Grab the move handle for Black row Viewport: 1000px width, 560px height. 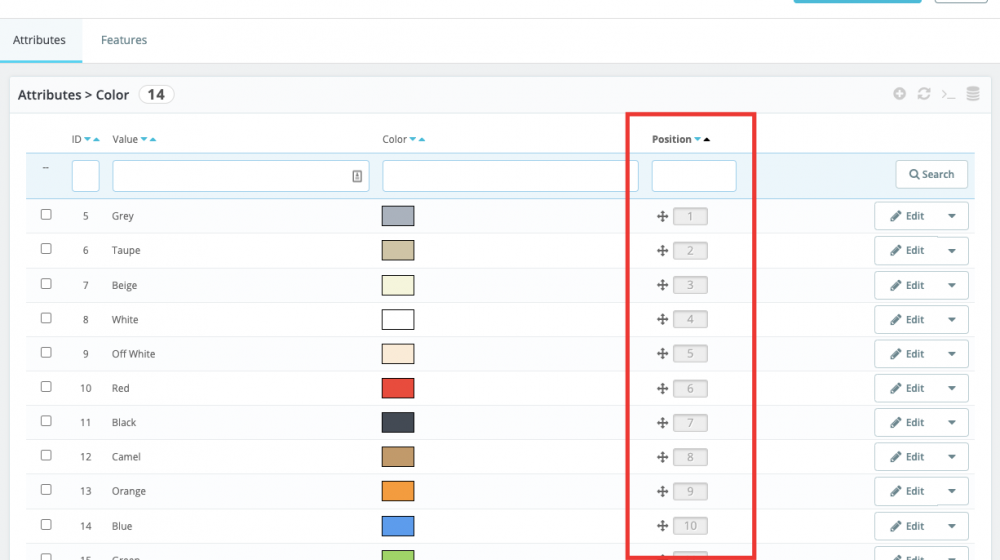[x=662, y=423]
